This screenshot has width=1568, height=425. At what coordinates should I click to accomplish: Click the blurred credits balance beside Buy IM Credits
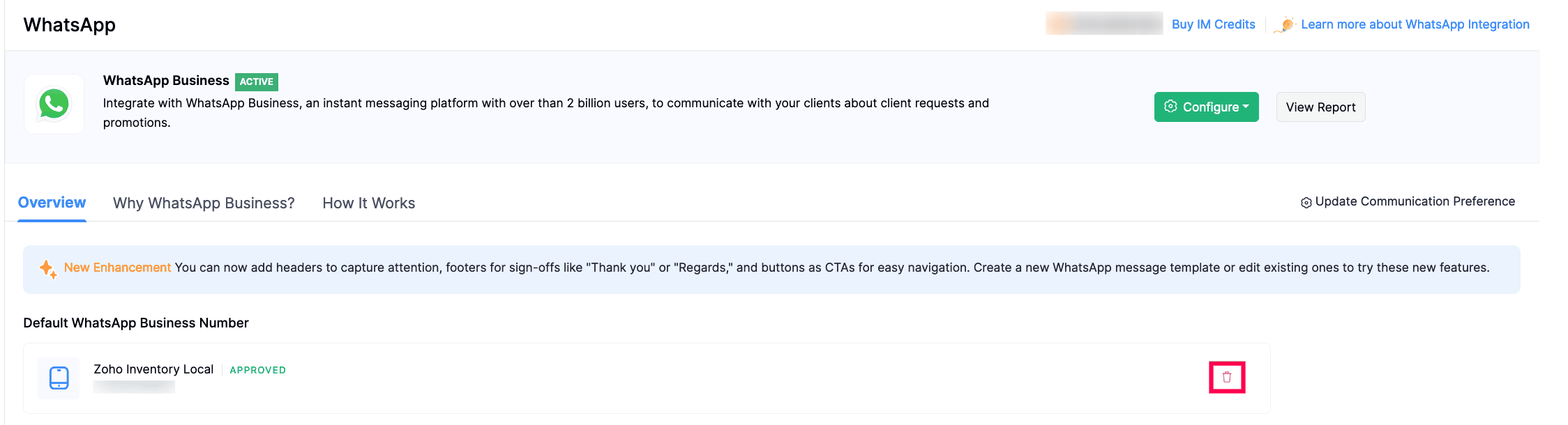point(1103,24)
